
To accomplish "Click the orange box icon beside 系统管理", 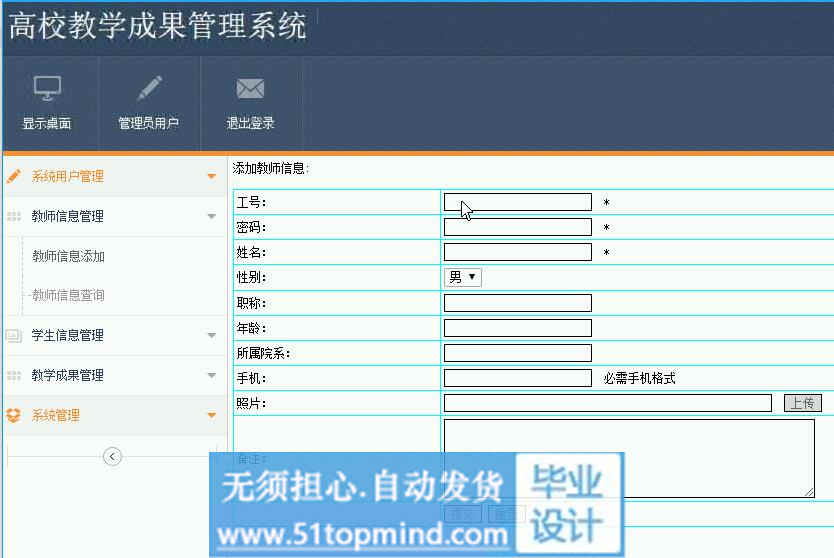I will click(14, 416).
